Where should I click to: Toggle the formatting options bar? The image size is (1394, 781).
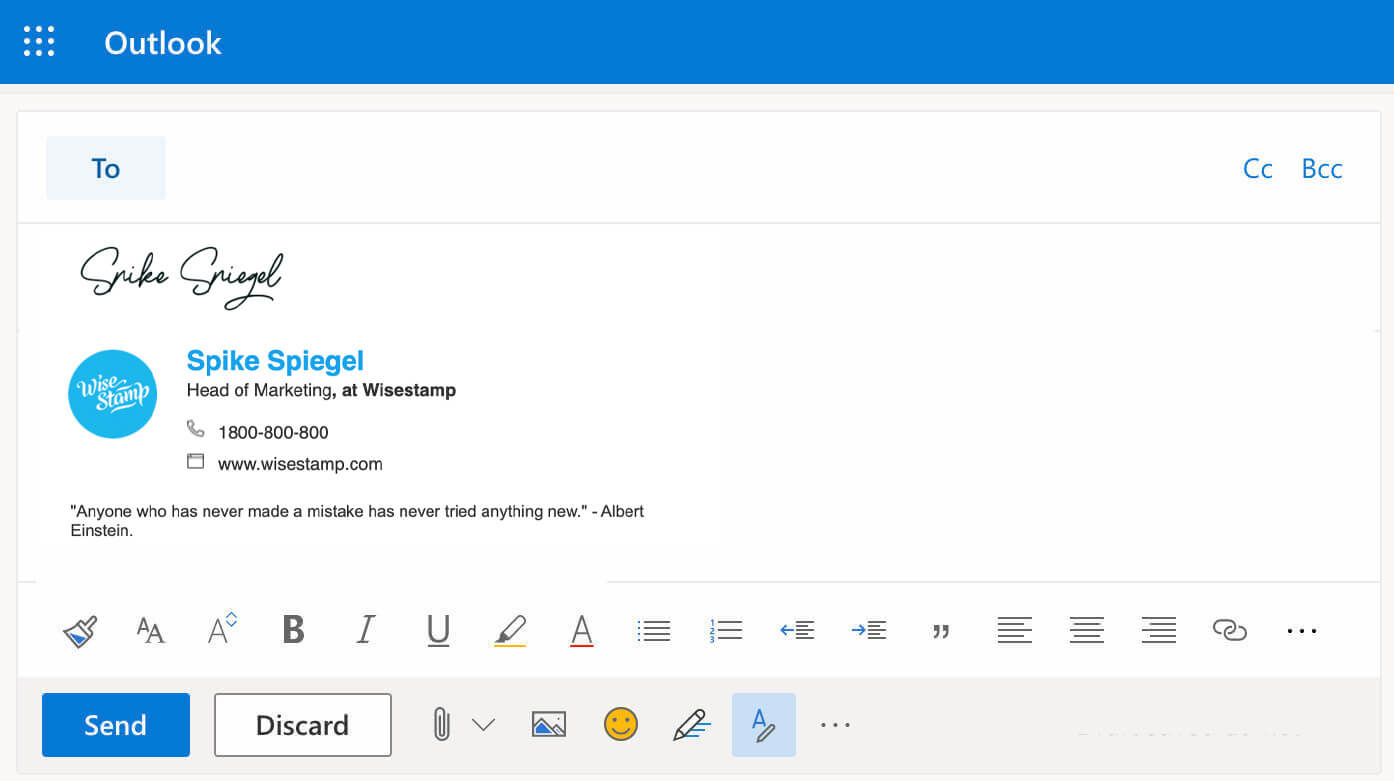[764, 725]
